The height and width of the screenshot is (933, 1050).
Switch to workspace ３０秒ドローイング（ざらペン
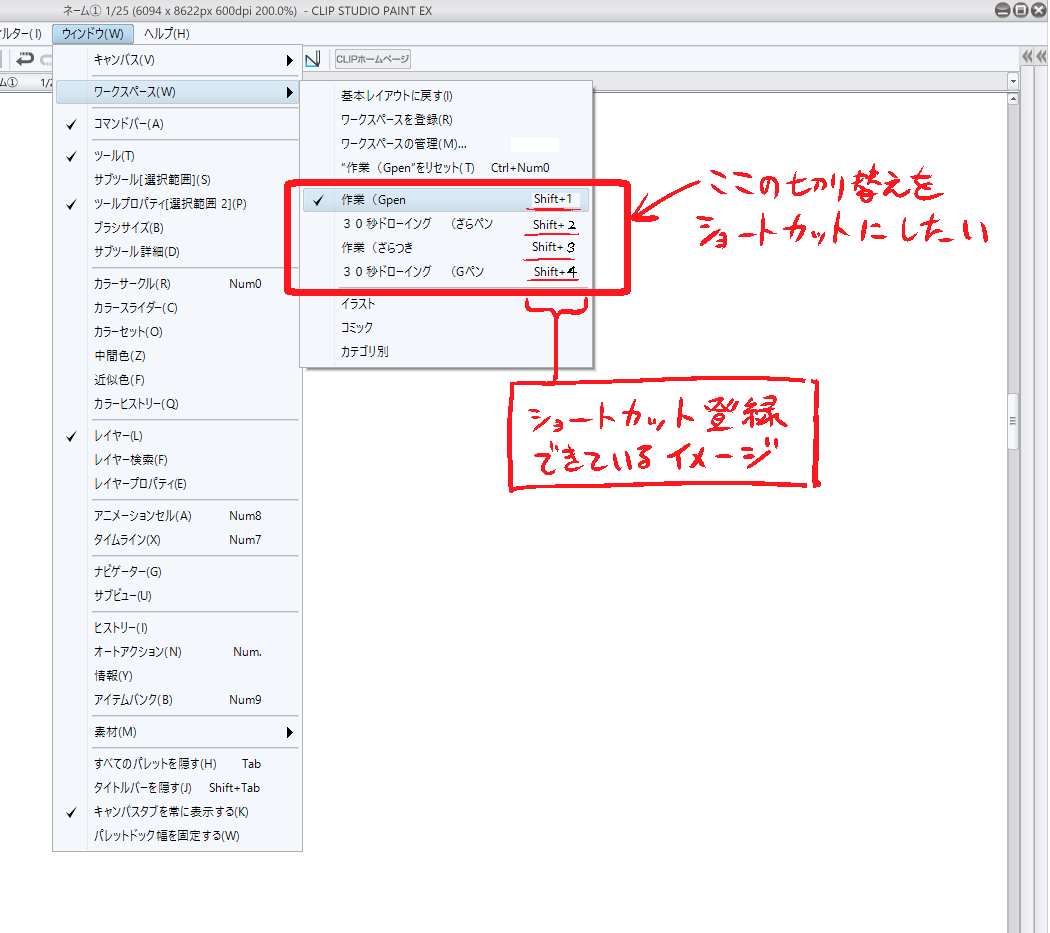coord(446,224)
